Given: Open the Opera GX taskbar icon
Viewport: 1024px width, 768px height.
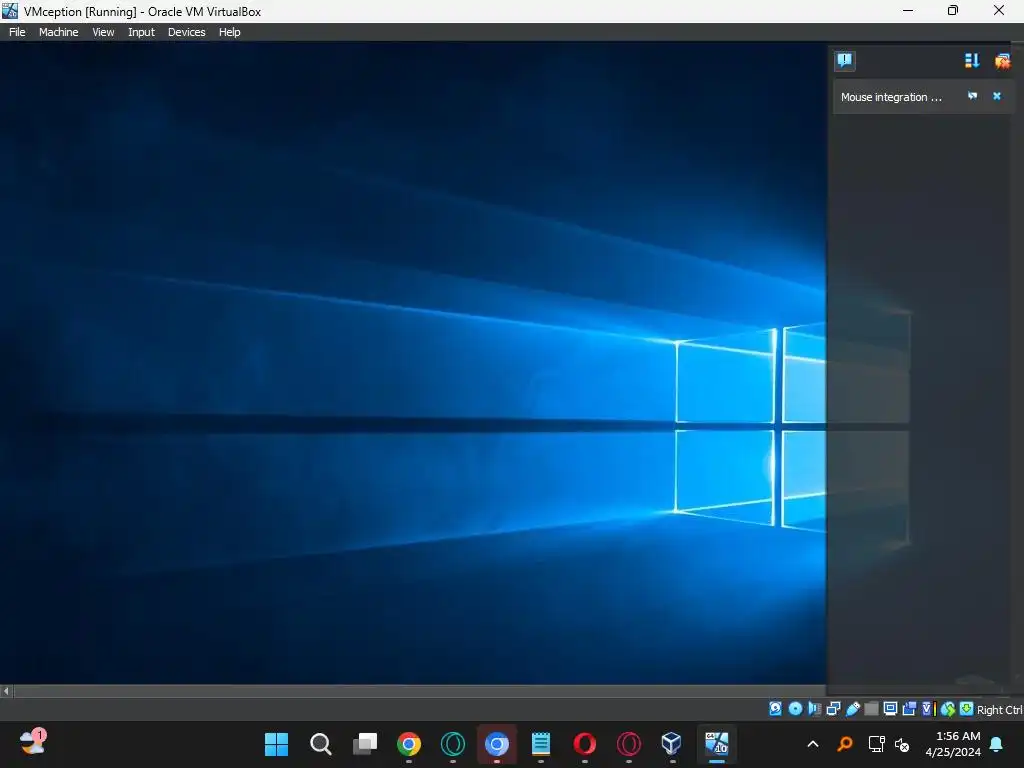Looking at the screenshot, I should (x=629, y=744).
